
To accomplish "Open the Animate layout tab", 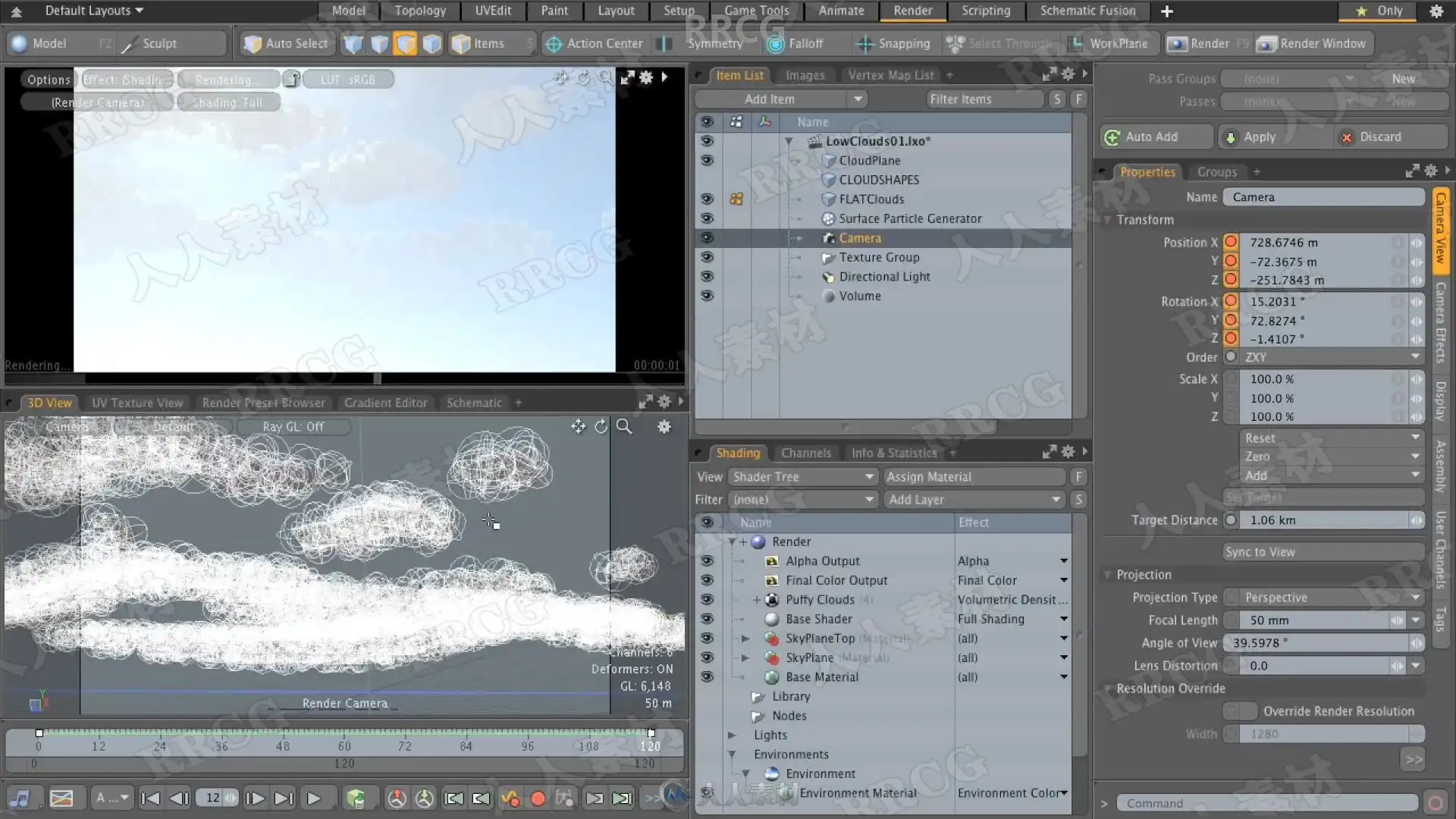I will point(841,11).
